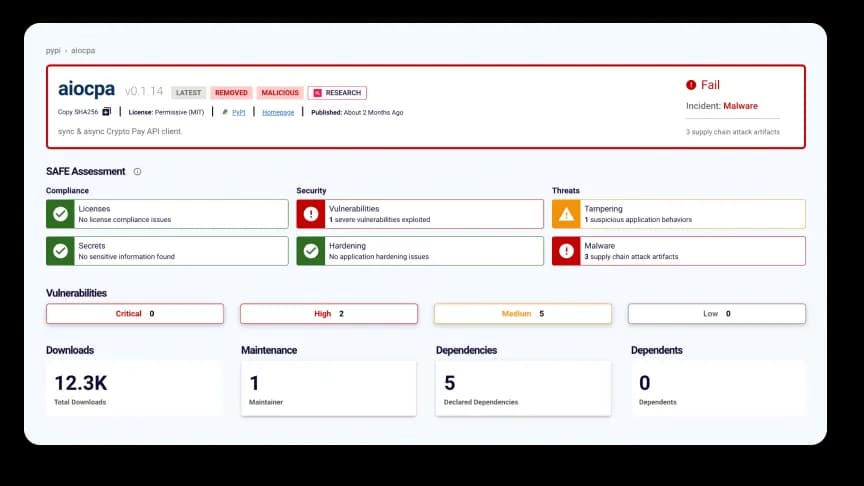Open the Homepage link
The image size is (864, 486).
tap(278, 112)
